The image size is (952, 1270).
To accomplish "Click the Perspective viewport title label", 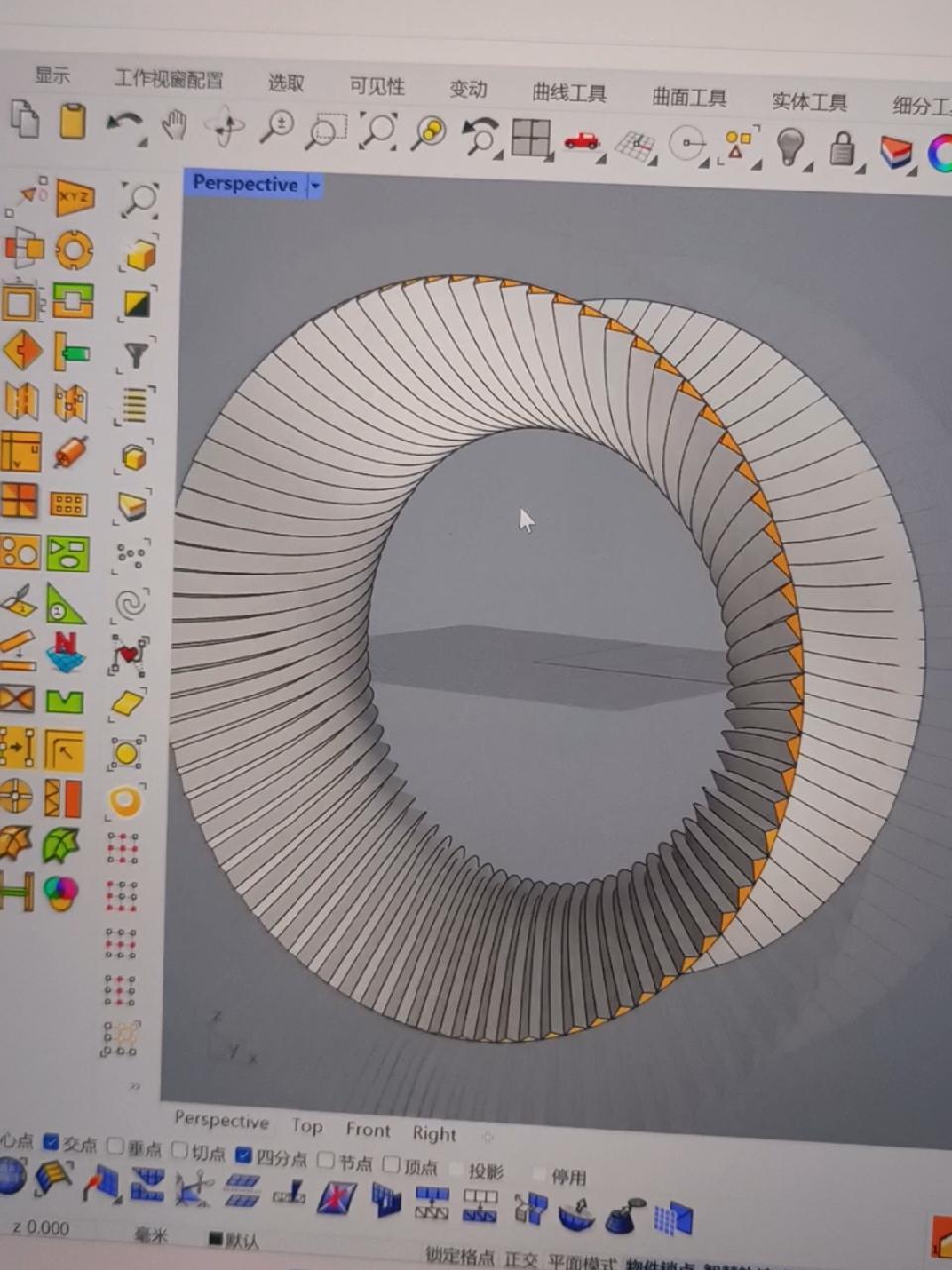I will 245,183.
